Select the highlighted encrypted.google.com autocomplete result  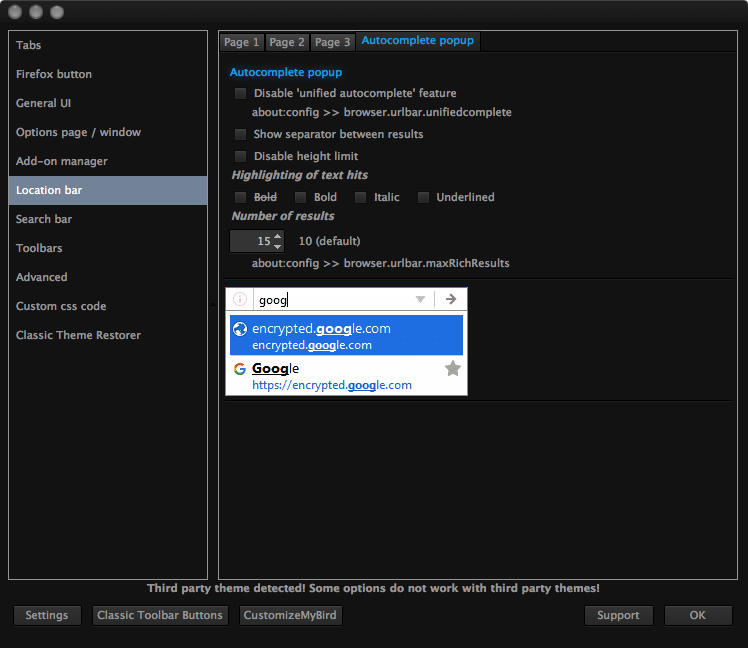346,335
